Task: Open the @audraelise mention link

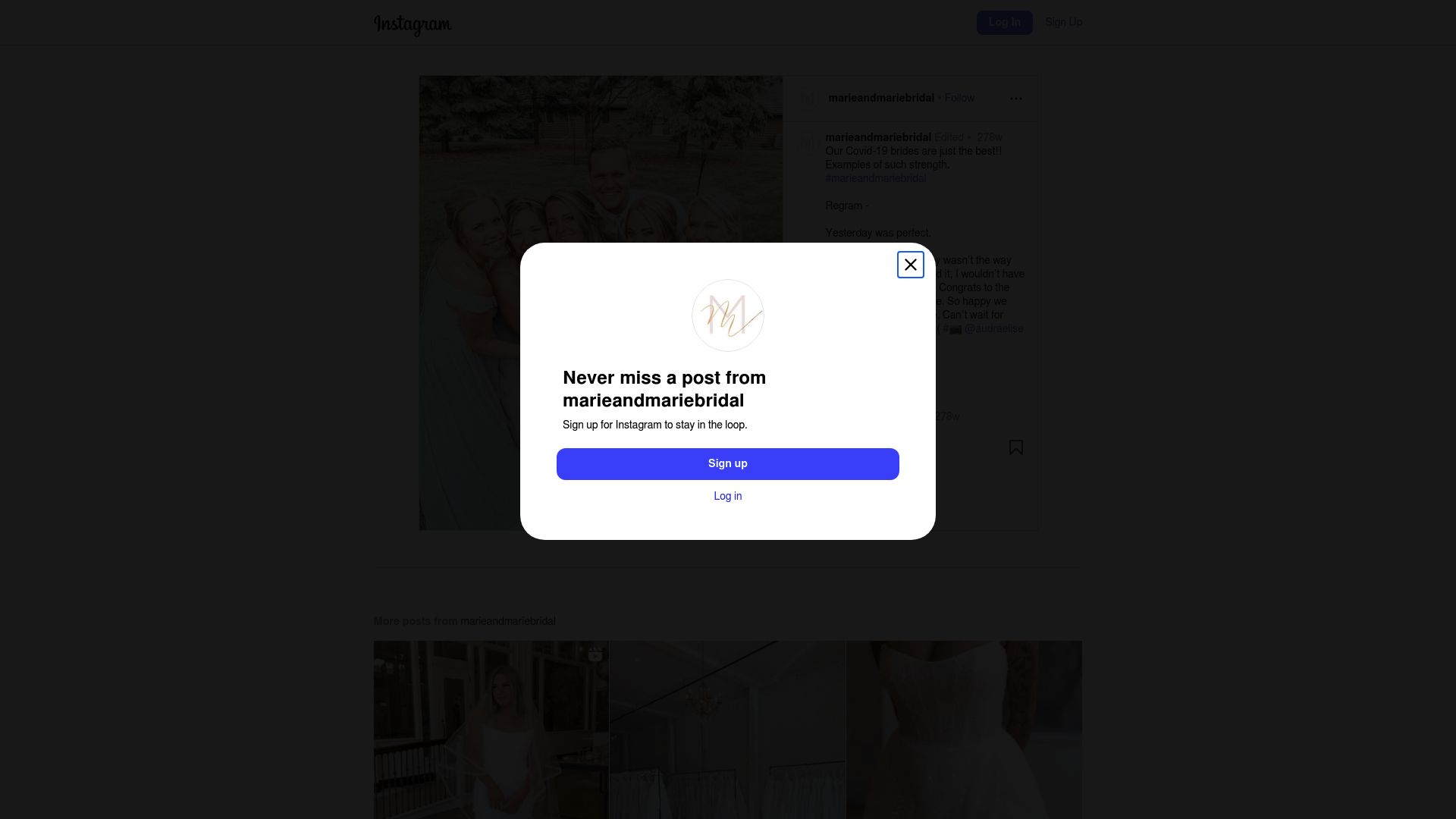Action: 993,328
